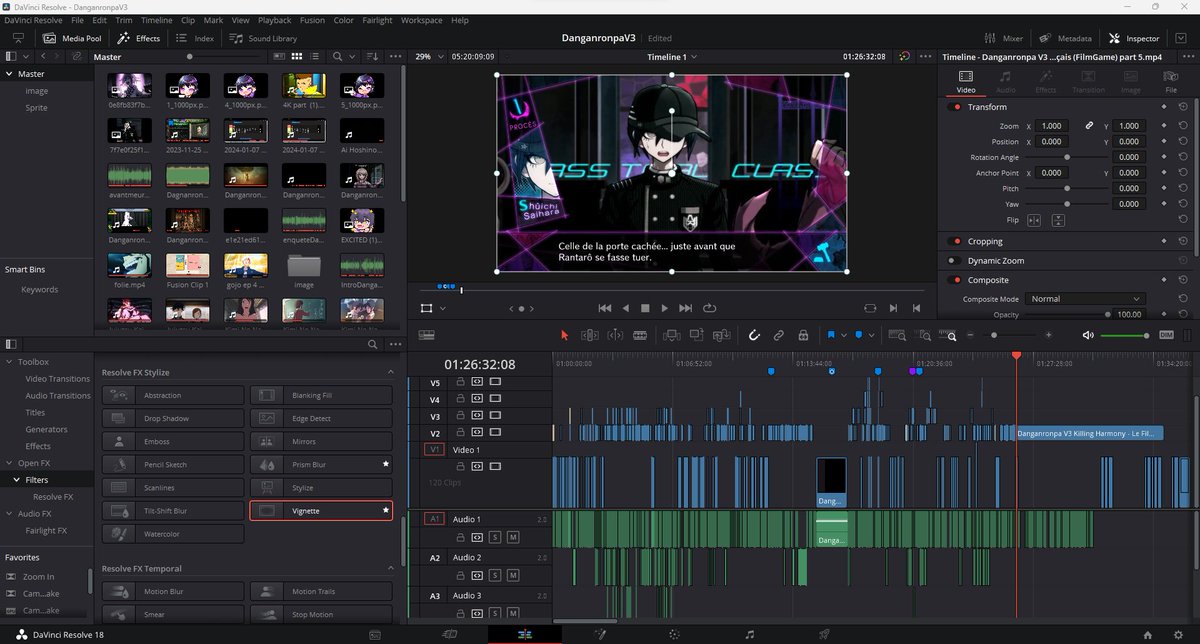
Task: Open the flag color dropdown arrow
Action: (844, 335)
